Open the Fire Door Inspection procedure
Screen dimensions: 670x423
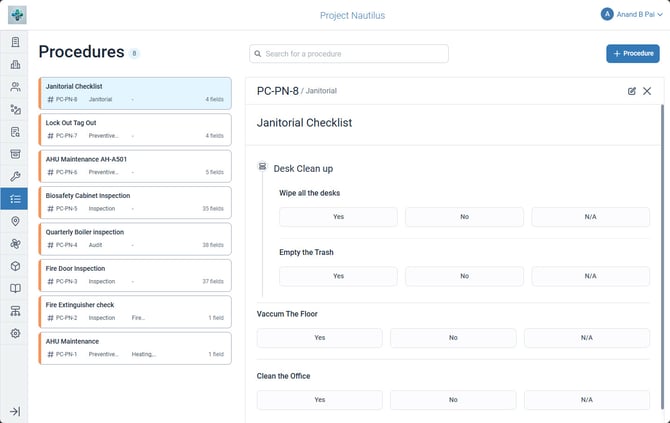click(x=135, y=275)
